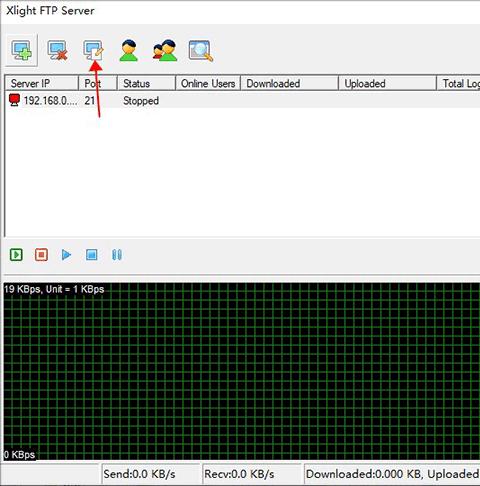Viewport: 480px width, 486px height.
Task: Click port value 21 in server row
Action: [90, 100]
